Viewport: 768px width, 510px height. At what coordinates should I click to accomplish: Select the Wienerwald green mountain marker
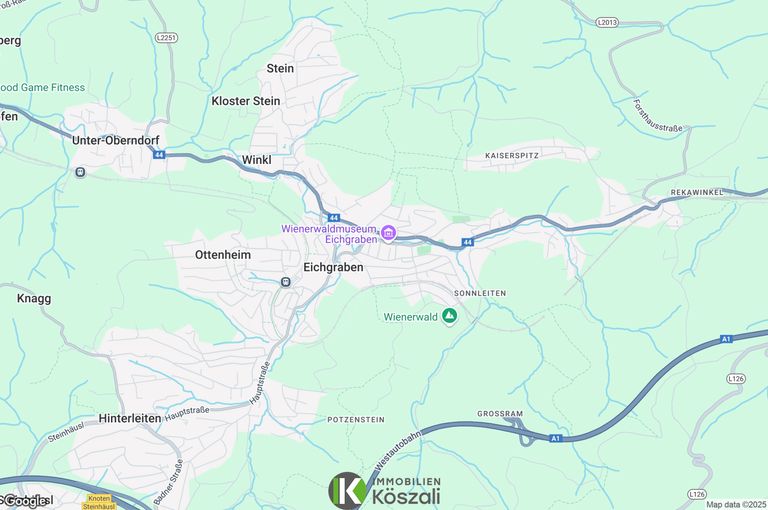click(x=449, y=316)
